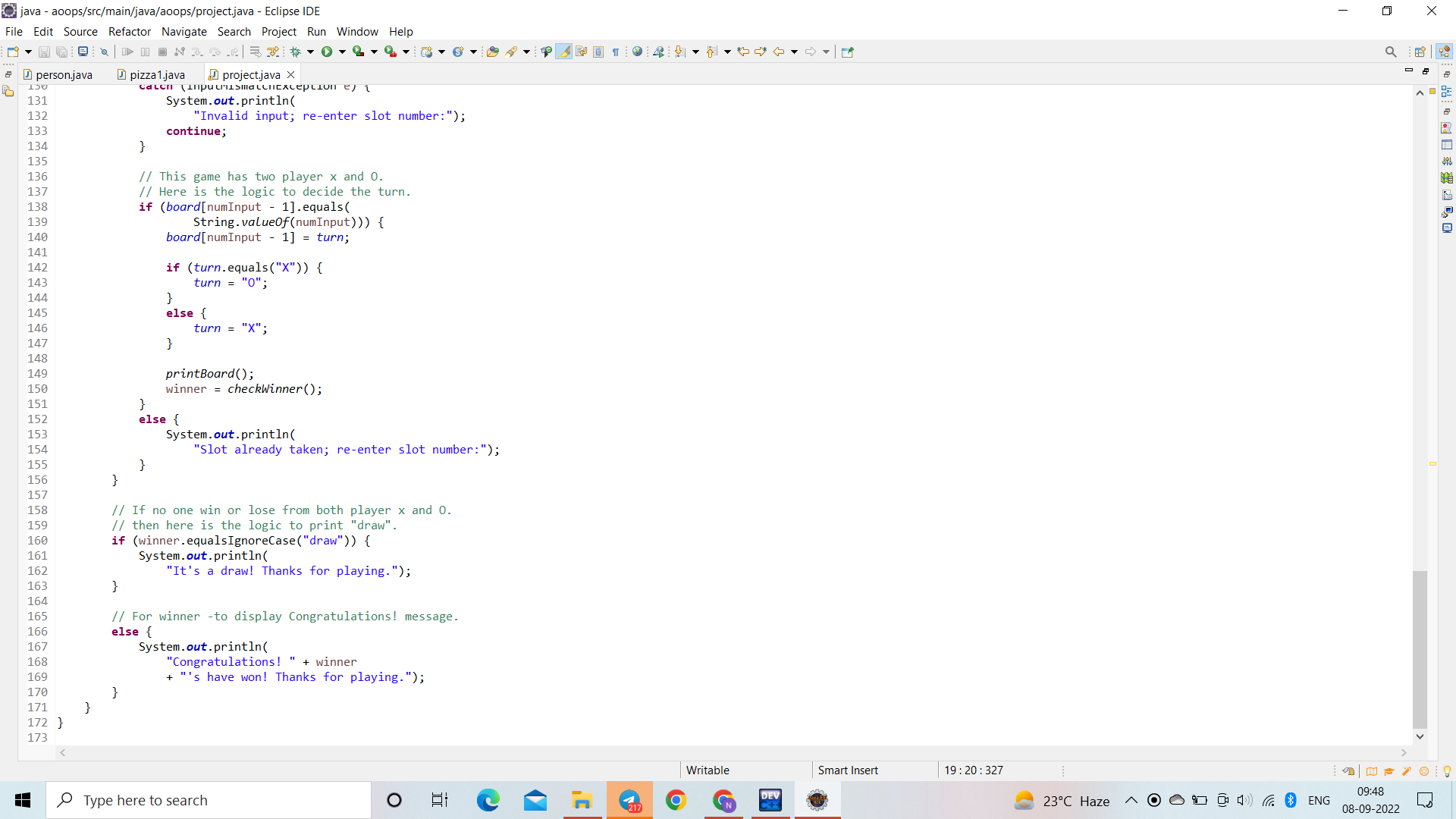This screenshot has width=1456, height=819.
Task: Run the project with green play button
Action: [x=327, y=52]
